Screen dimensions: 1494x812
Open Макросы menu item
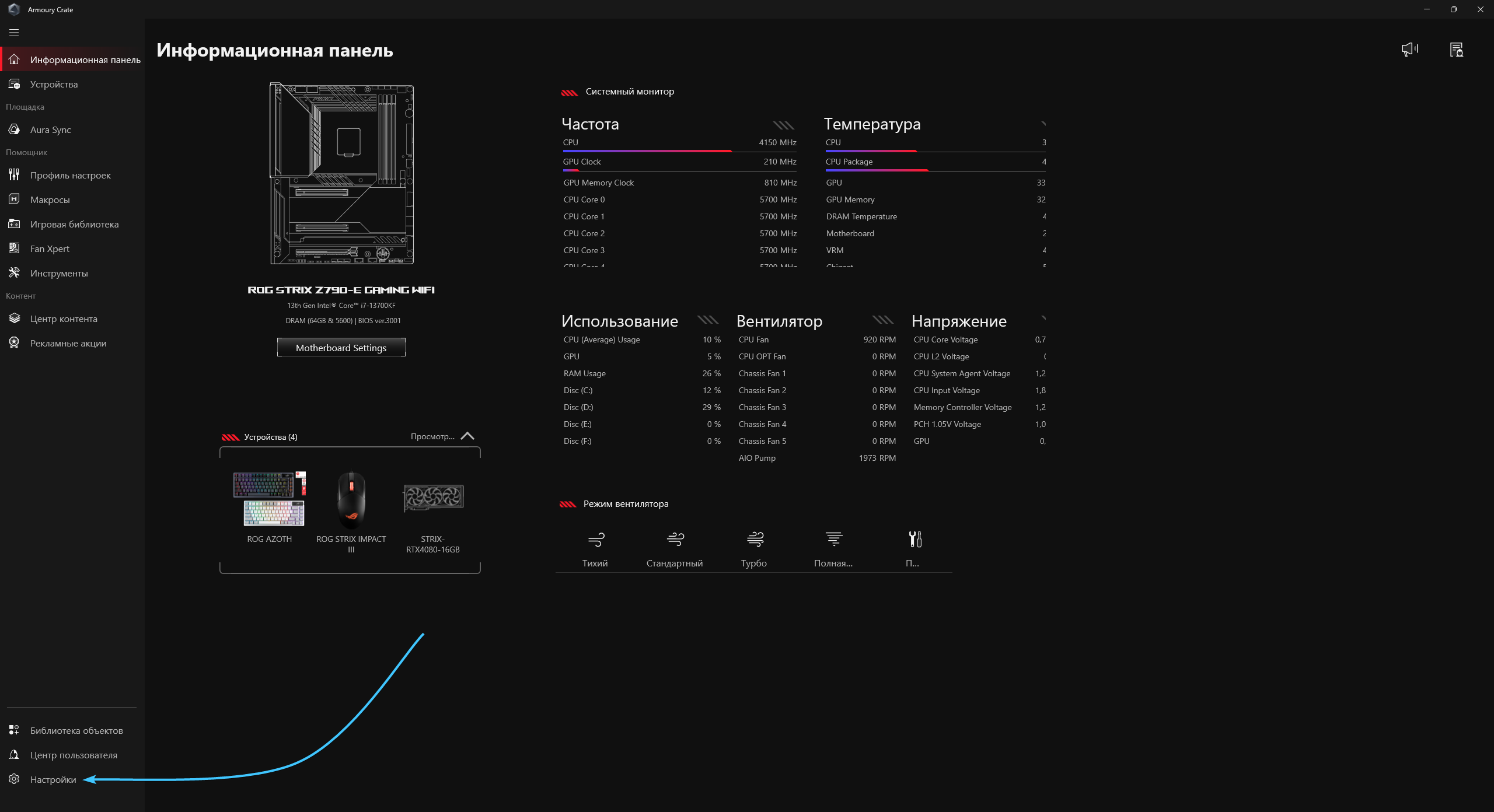pyautogui.click(x=72, y=199)
